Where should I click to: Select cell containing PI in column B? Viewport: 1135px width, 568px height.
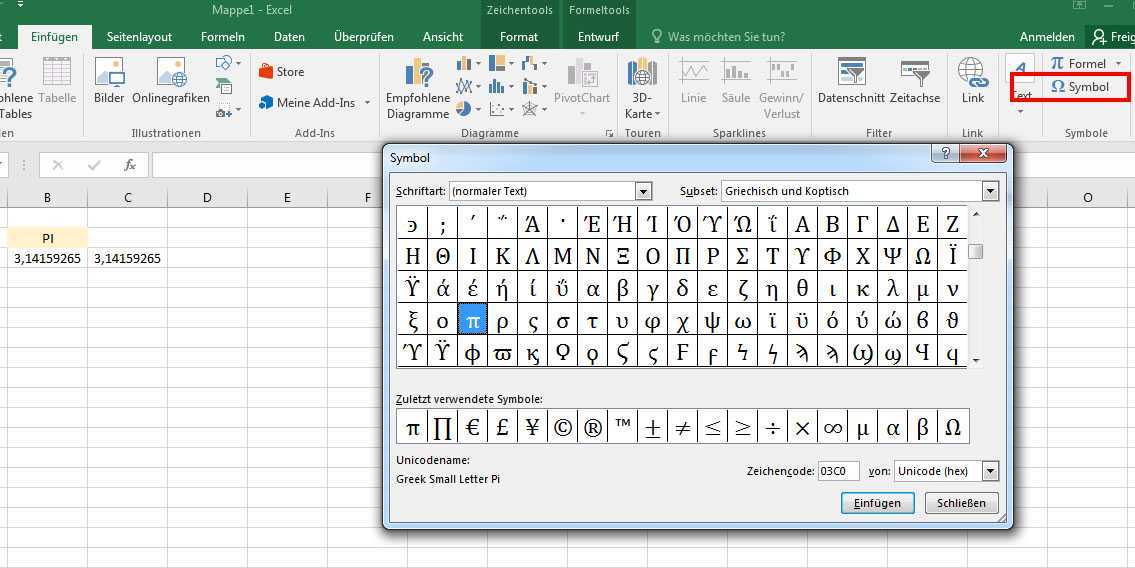point(48,238)
